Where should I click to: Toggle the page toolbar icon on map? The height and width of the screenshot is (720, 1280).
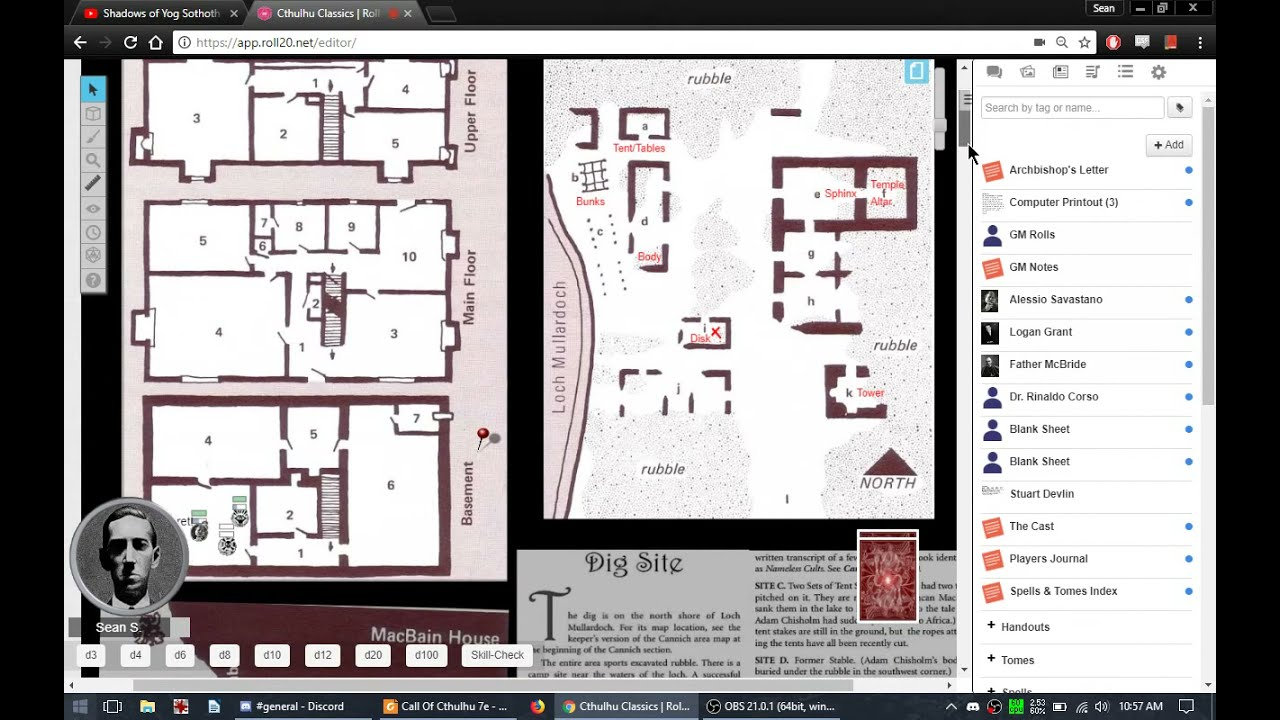tap(916, 71)
